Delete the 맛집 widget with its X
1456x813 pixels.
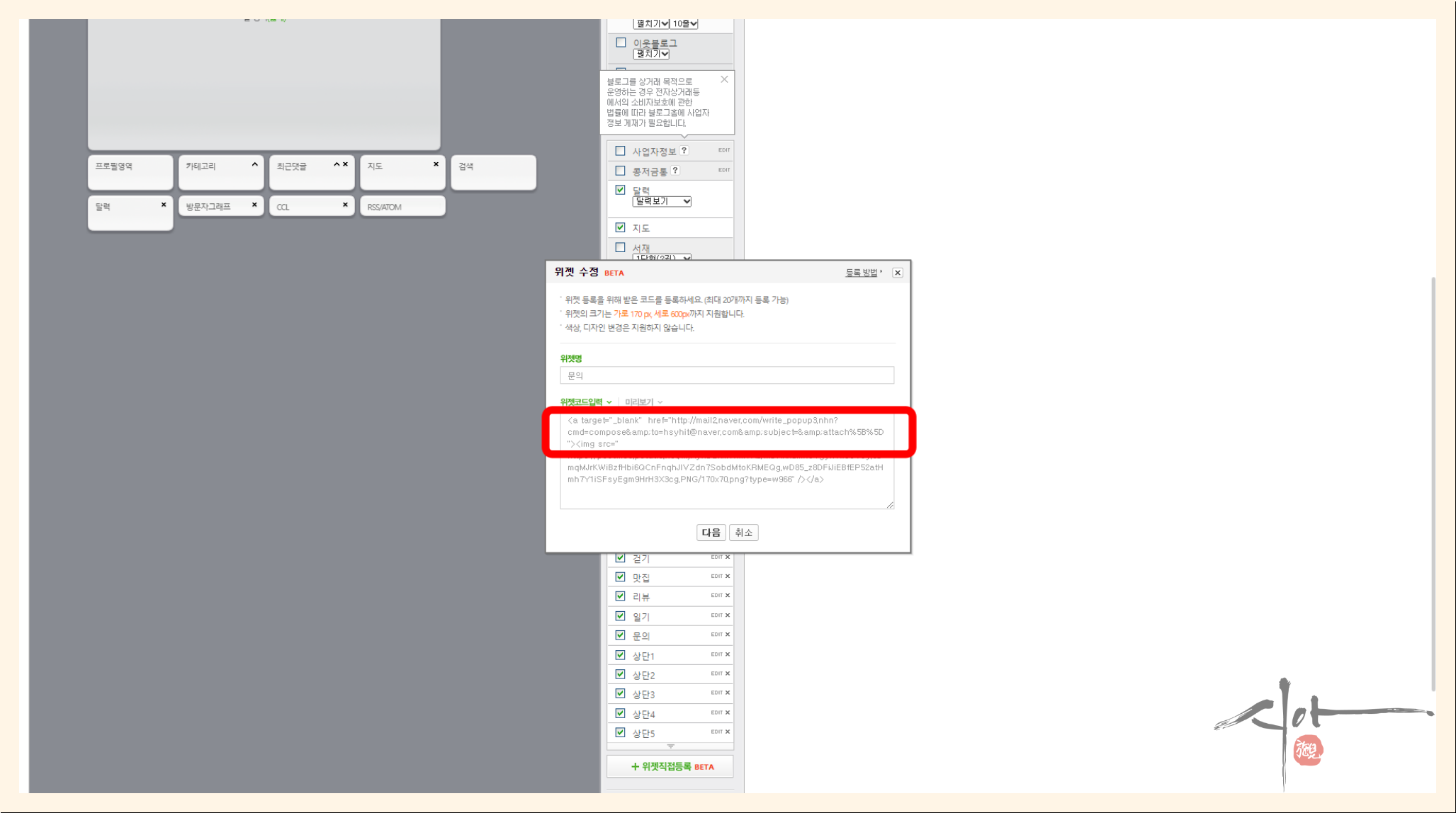(x=728, y=576)
